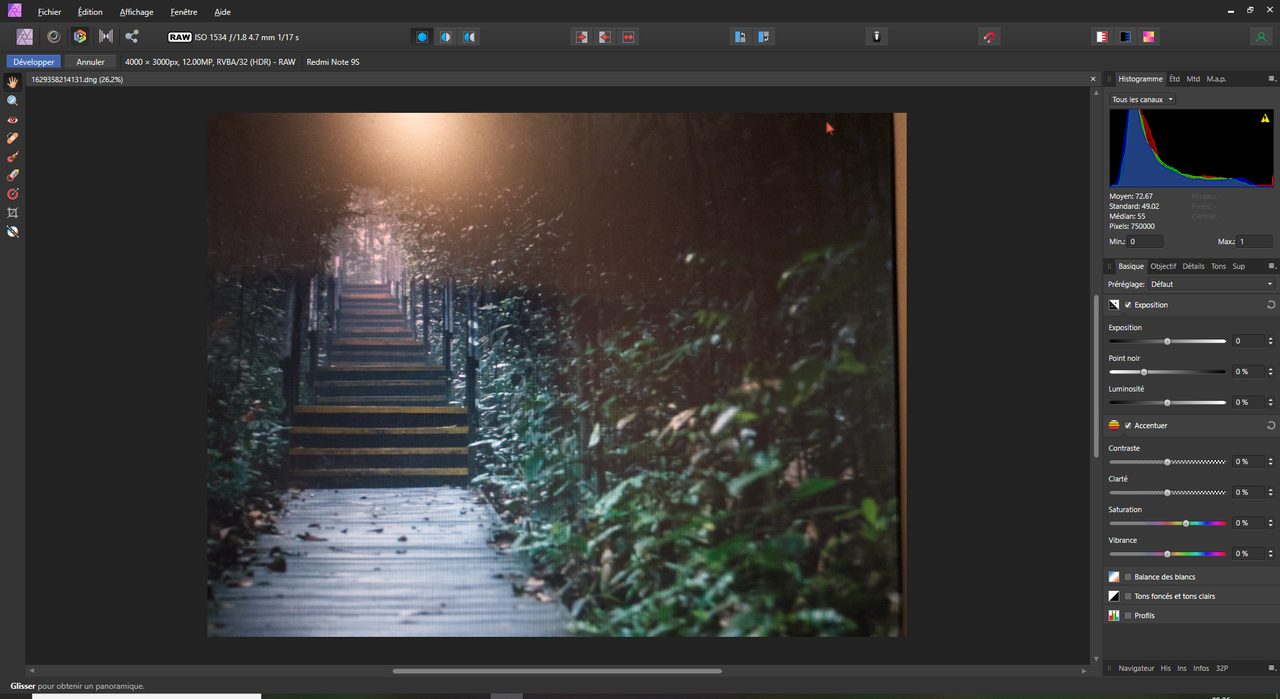Click the Develop persona icon
This screenshot has height=699, width=1280.
80,36
